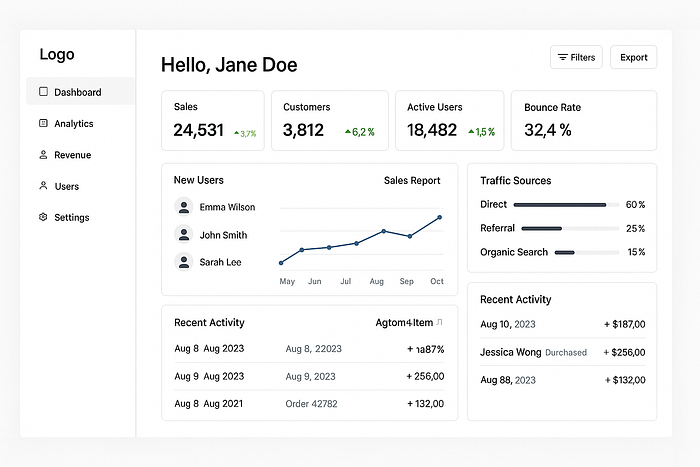Click the Settings gear icon

43,217
